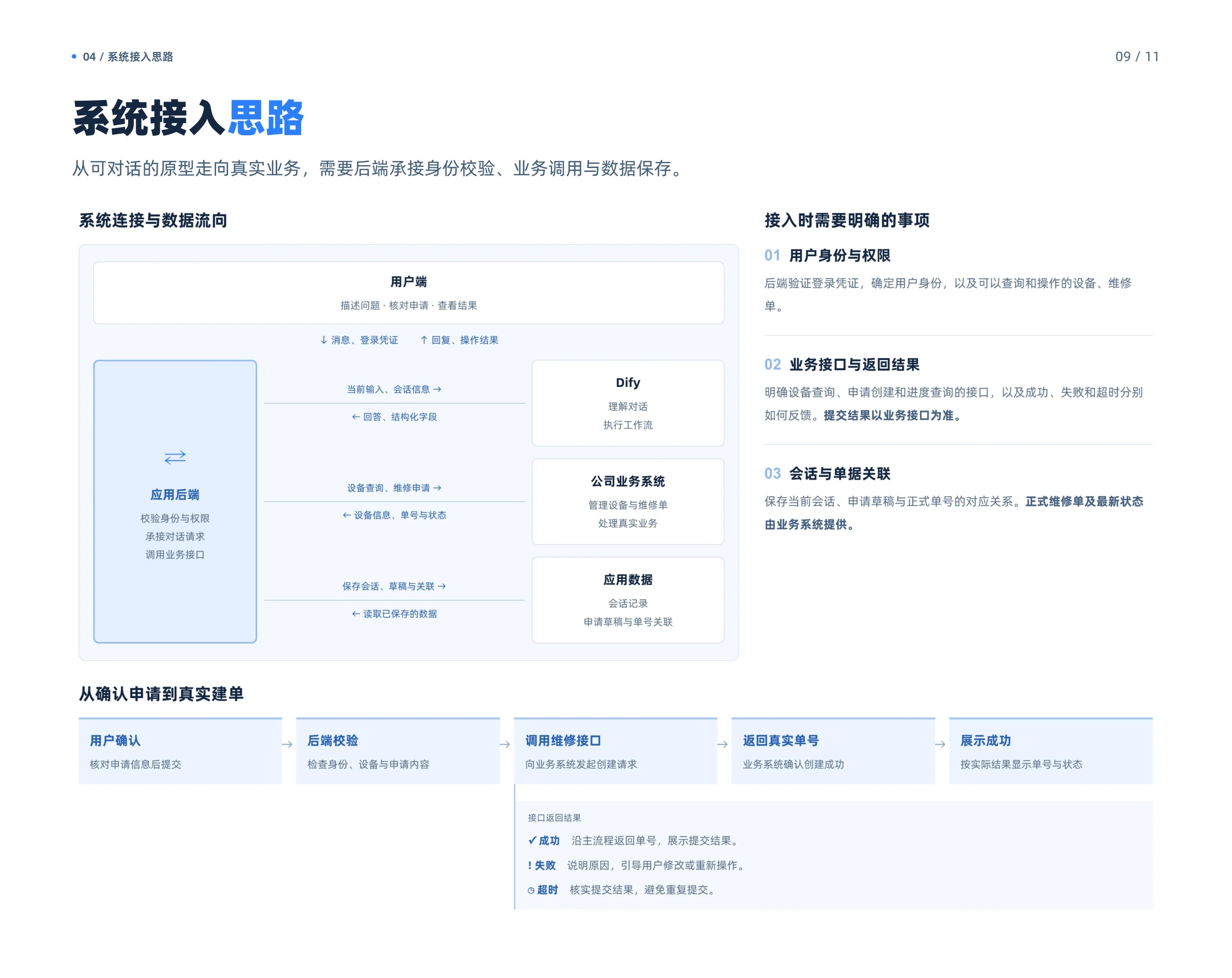
Task: Click the clock icon beside 超时
Action: (531, 890)
